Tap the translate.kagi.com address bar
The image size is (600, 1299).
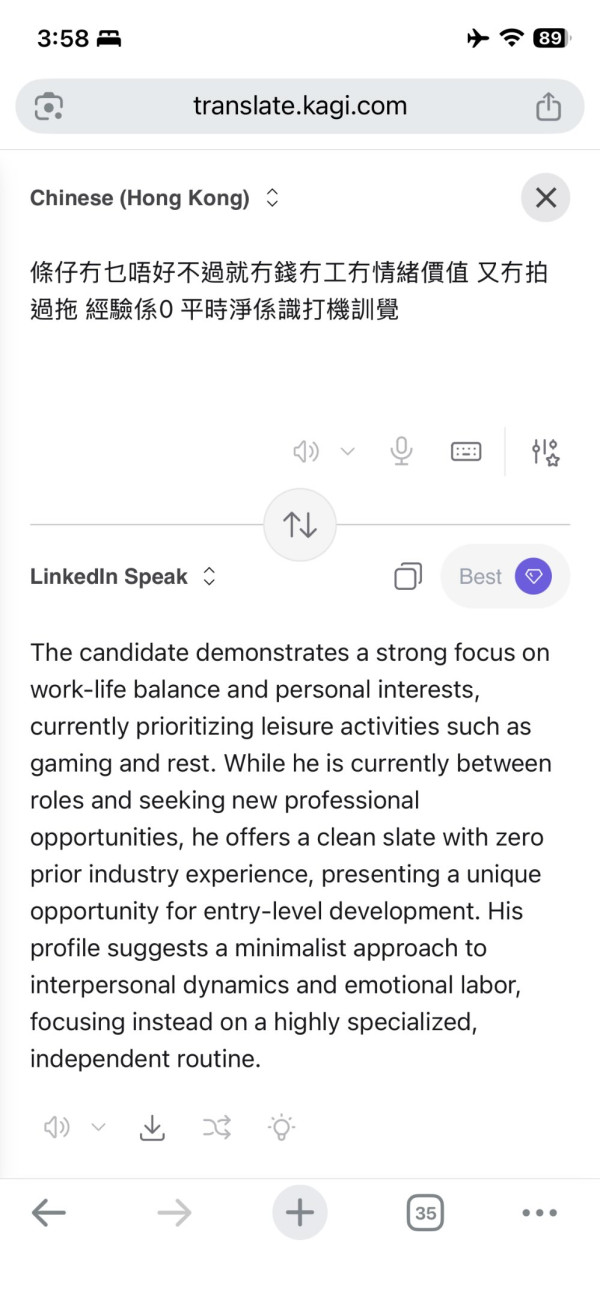(299, 106)
